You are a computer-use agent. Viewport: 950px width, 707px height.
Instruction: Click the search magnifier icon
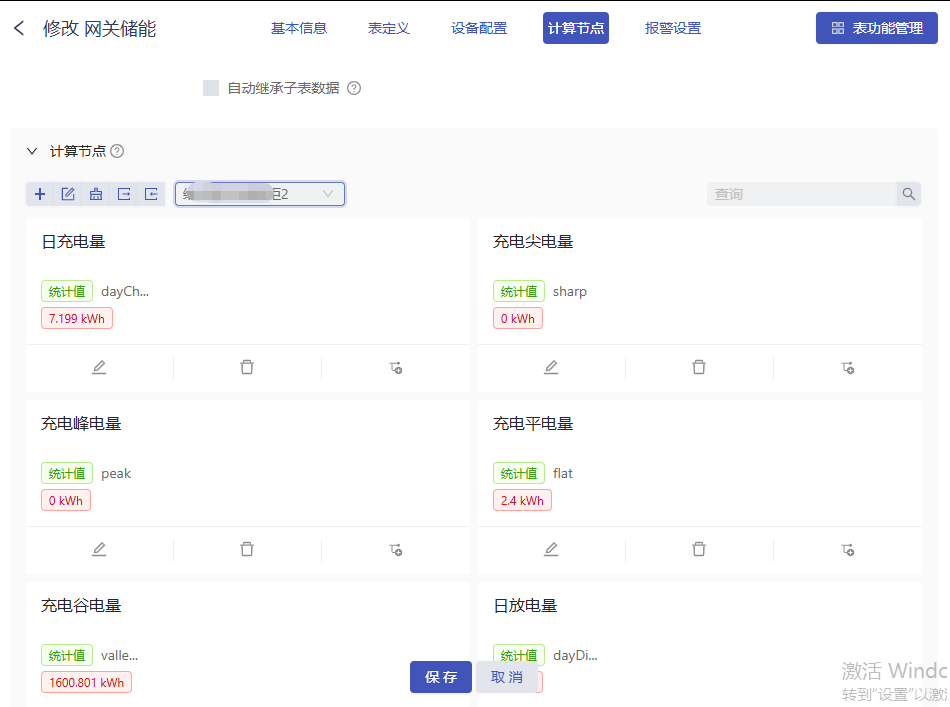[x=908, y=194]
